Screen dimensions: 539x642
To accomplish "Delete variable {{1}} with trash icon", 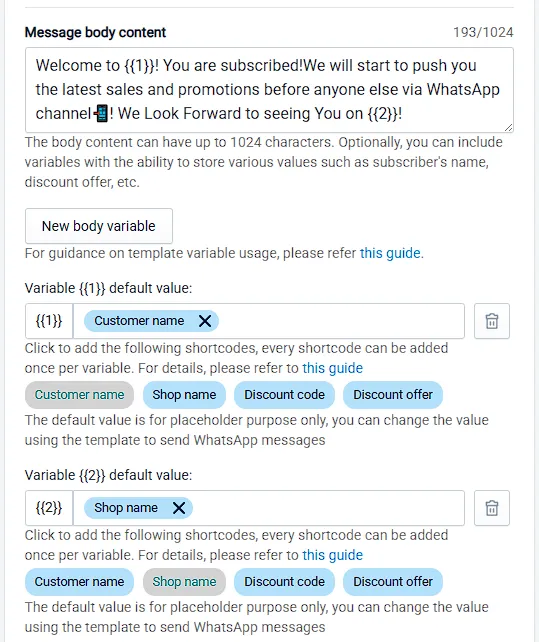I will point(491,321).
